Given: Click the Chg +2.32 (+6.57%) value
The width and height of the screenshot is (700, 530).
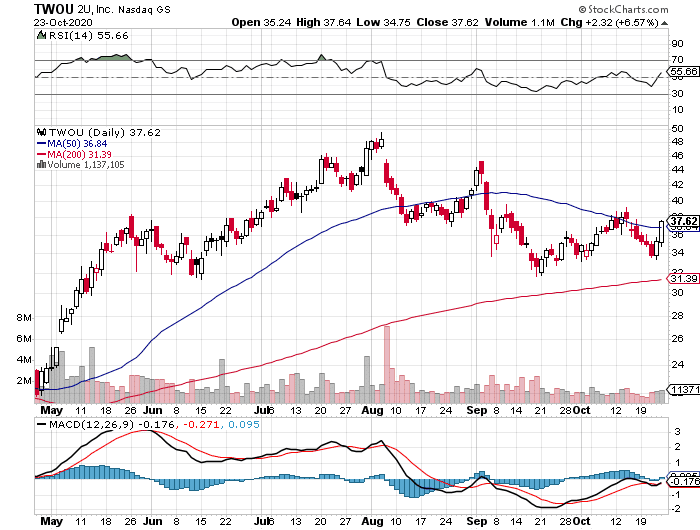Looking at the screenshot, I should point(609,22).
